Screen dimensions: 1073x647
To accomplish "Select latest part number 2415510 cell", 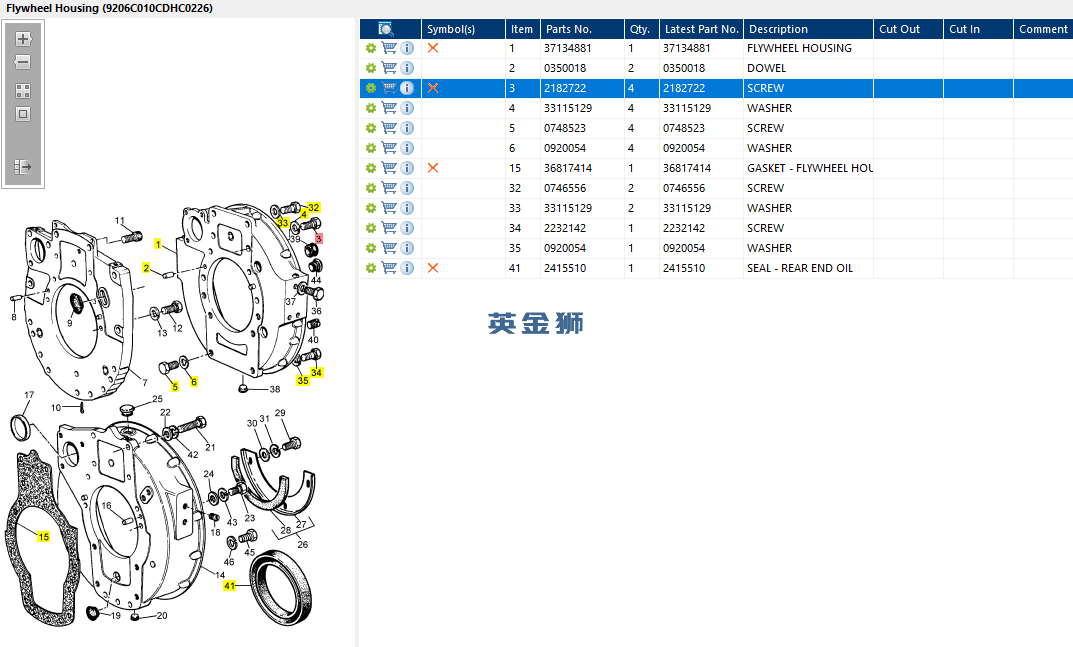I will (701, 268).
